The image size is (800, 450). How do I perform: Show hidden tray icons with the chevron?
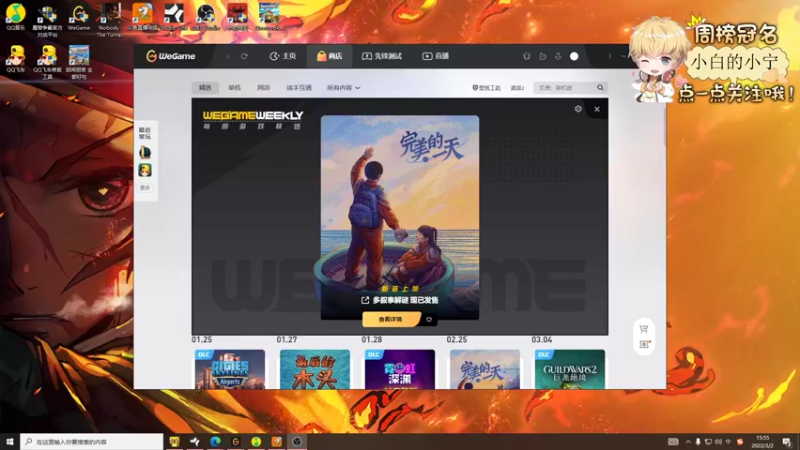click(688, 442)
